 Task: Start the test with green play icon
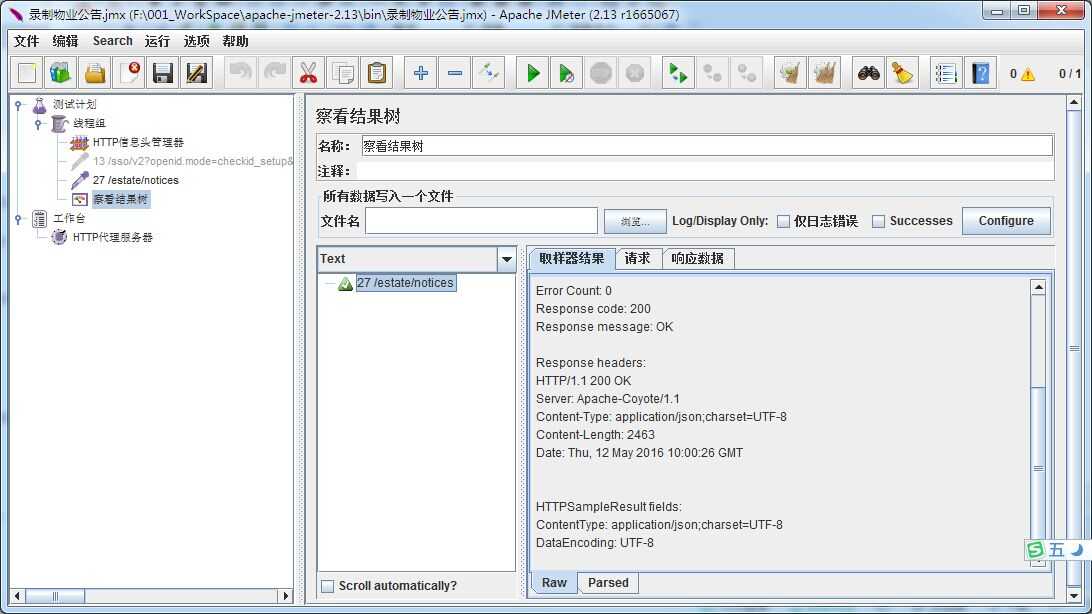click(x=533, y=73)
